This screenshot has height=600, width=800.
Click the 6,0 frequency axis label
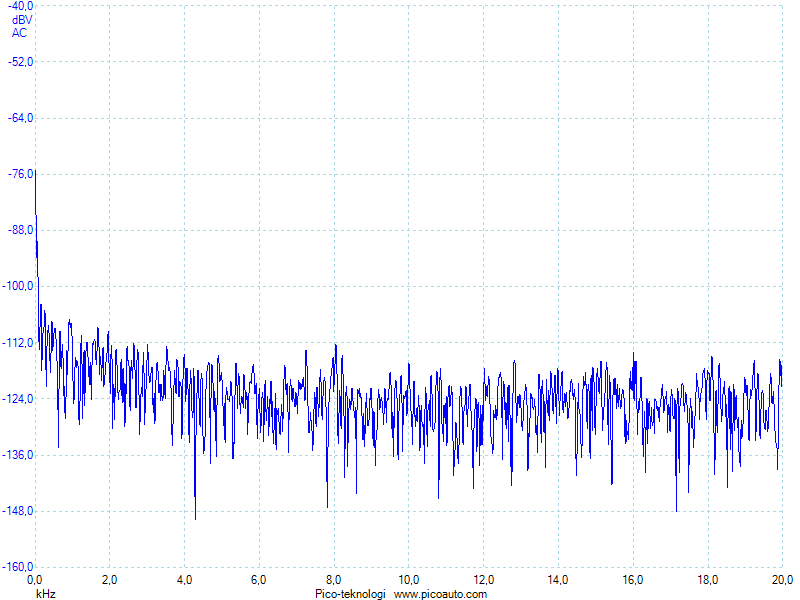pyautogui.click(x=259, y=580)
